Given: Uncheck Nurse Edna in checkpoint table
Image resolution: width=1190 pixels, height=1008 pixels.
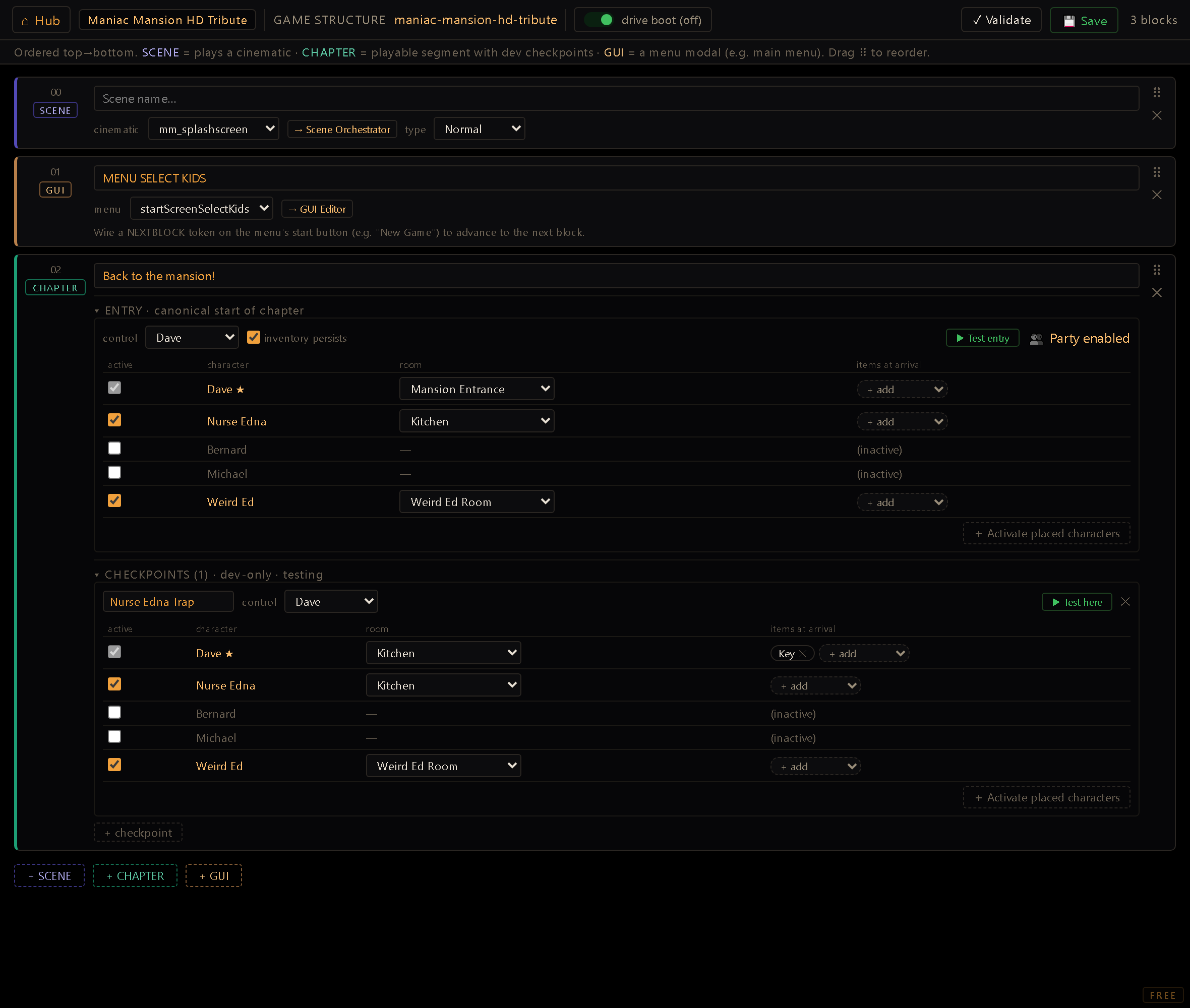Looking at the screenshot, I should point(114,684).
